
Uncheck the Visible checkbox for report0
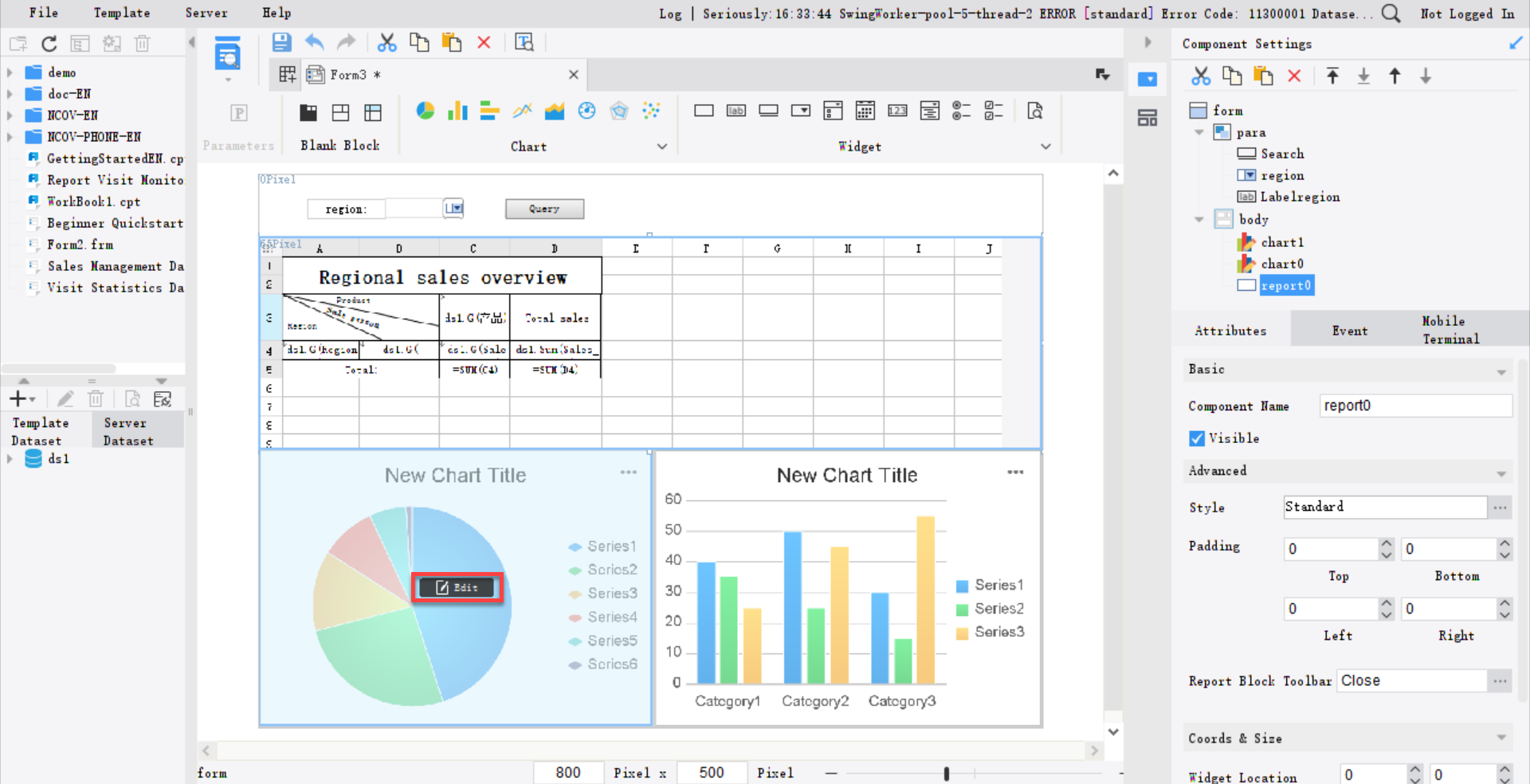[1196, 438]
